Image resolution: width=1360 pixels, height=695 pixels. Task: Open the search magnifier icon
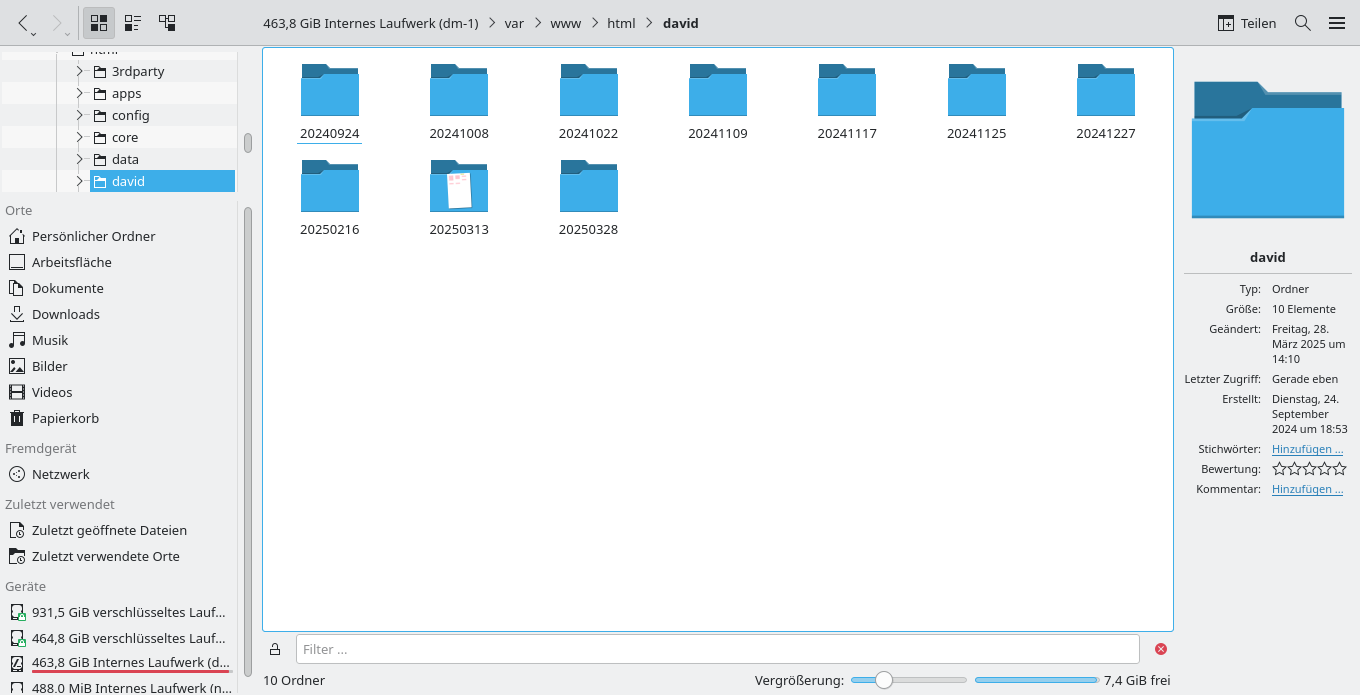click(1302, 23)
